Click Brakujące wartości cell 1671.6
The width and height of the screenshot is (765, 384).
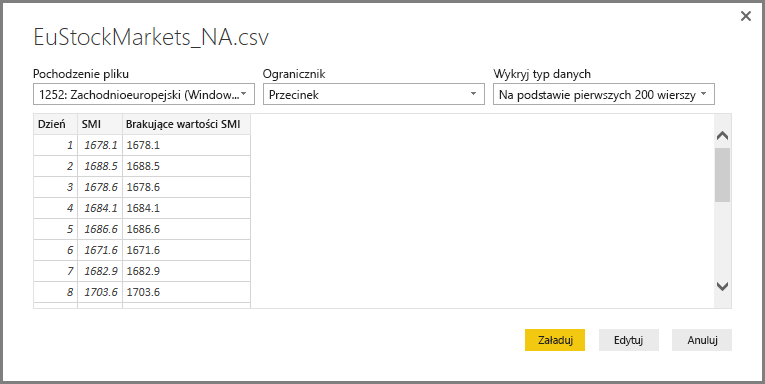[x=186, y=250]
